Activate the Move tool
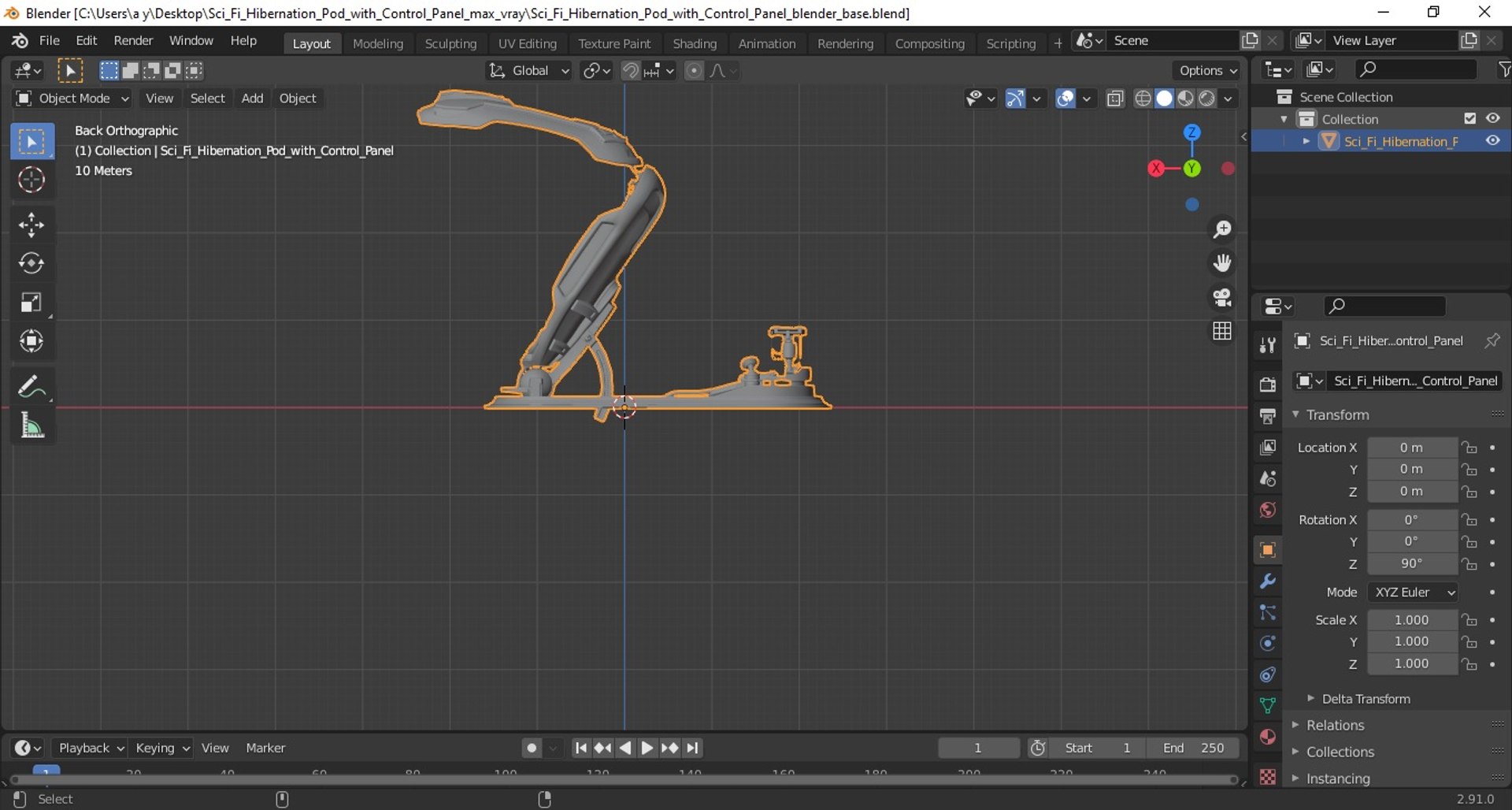The image size is (1512, 810). pos(31,225)
